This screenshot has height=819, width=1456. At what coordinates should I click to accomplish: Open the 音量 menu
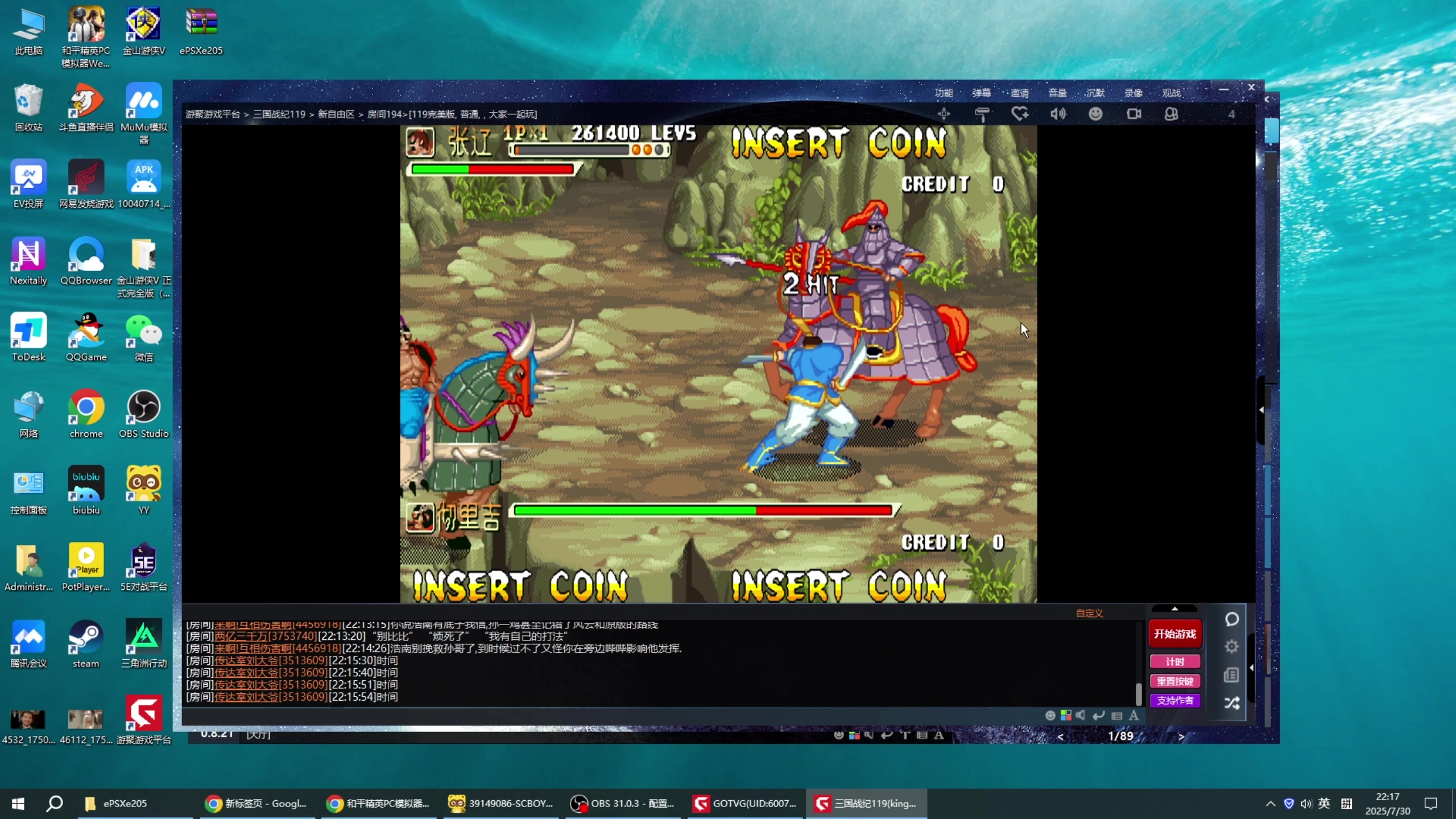(1057, 93)
